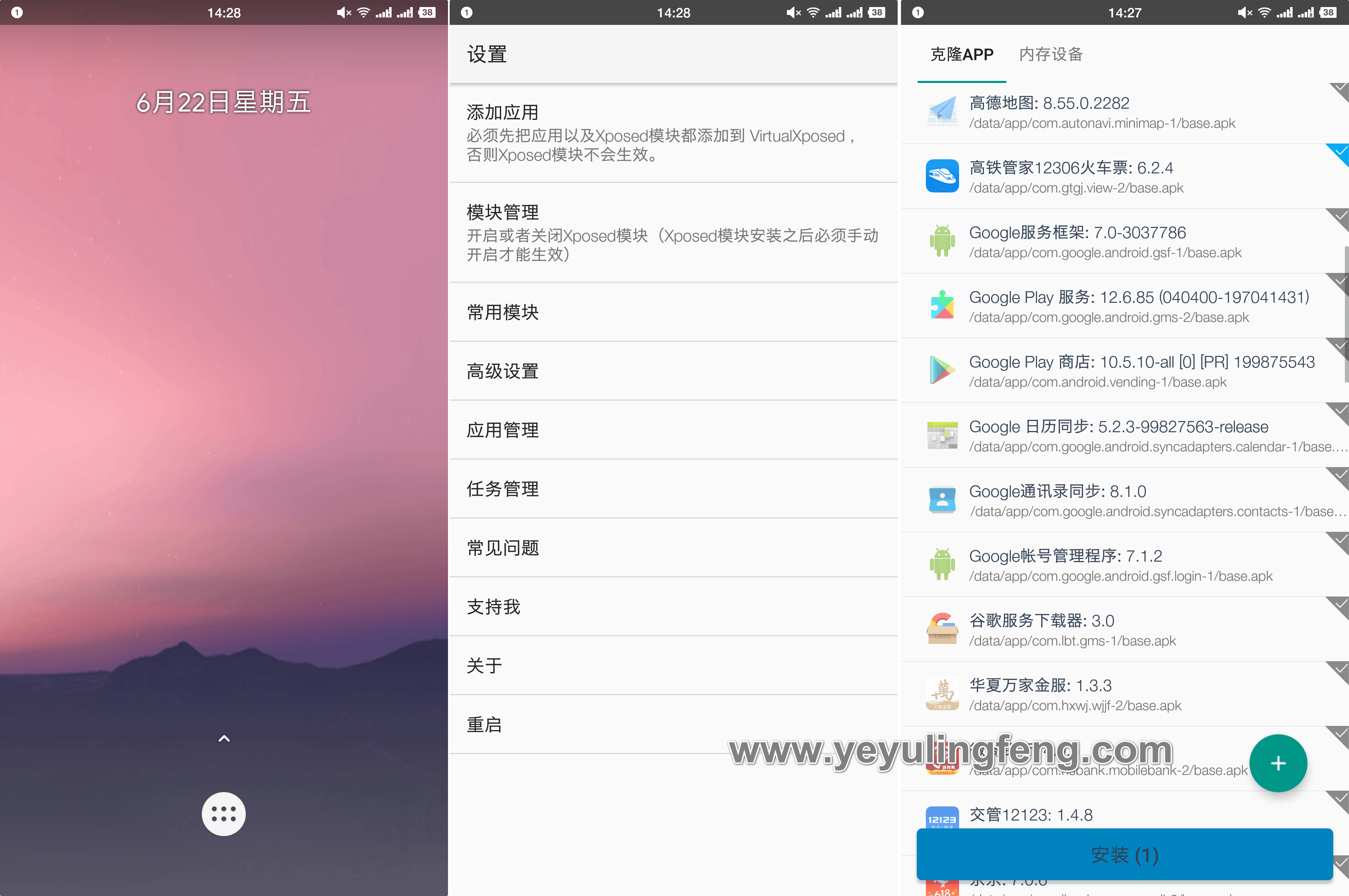Tap the Google服务框架 android icon
1349x896 pixels.
pyautogui.click(x=942, y=241)
